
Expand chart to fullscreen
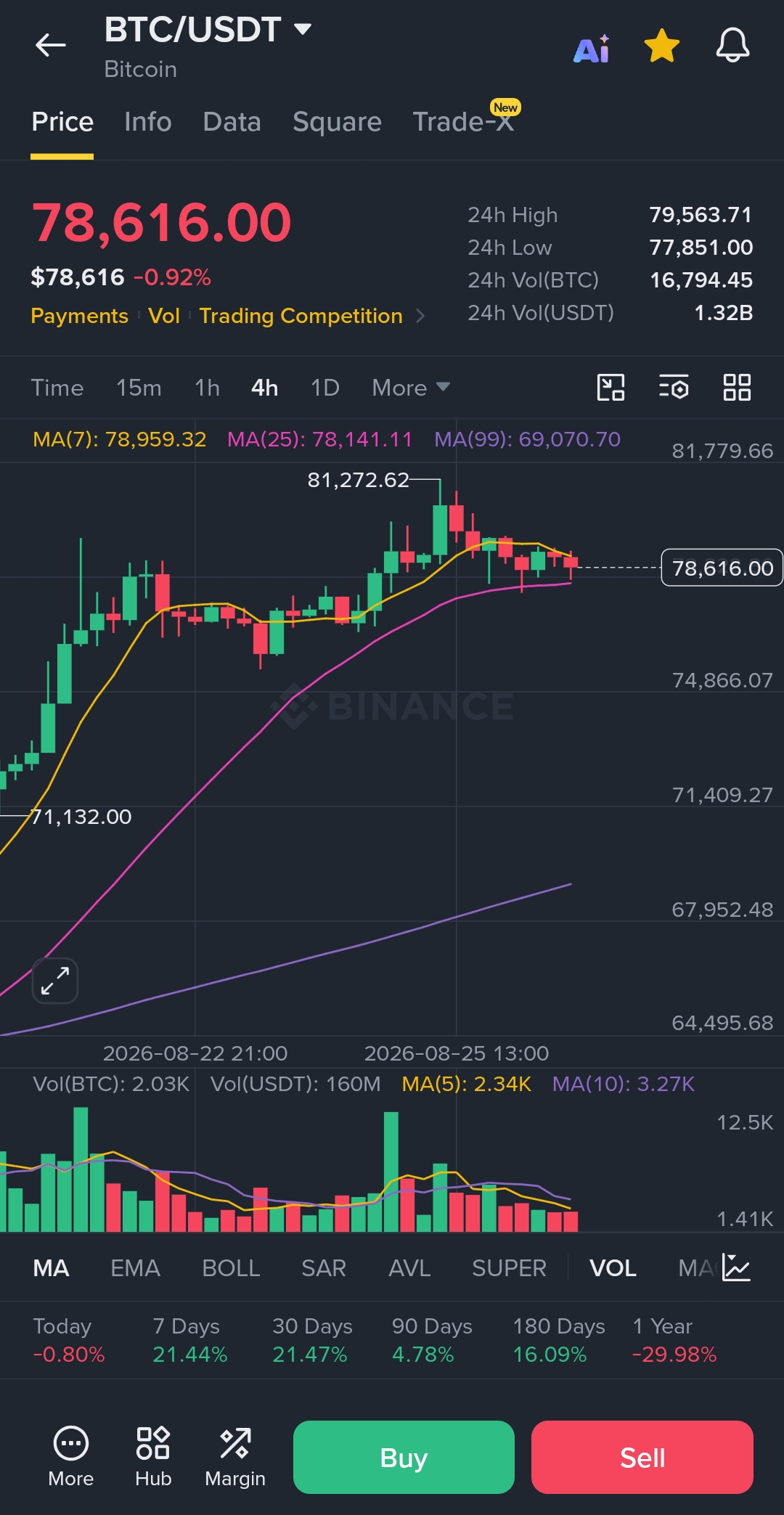(x=55, y=981)
